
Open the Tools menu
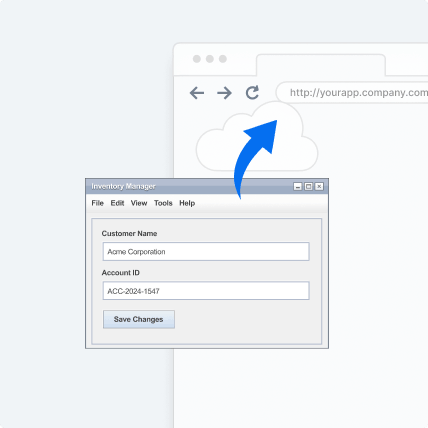[x=163, y=203]
